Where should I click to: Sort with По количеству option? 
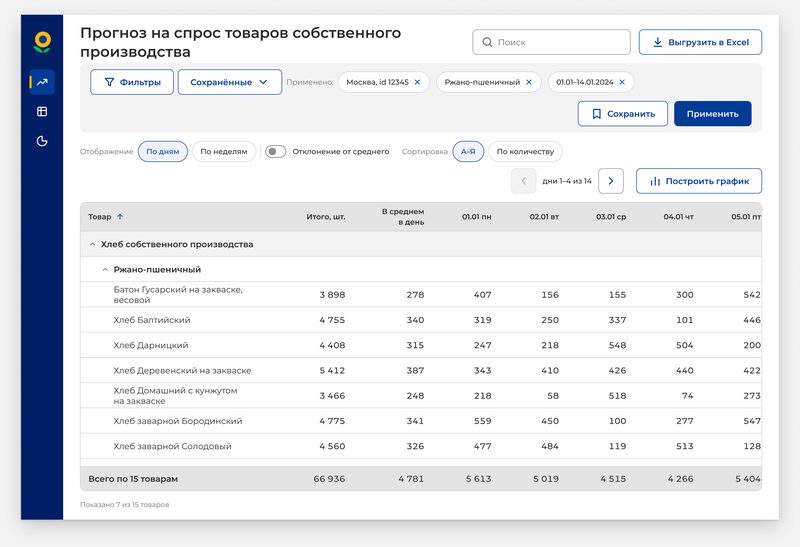(x=525, y=152)
